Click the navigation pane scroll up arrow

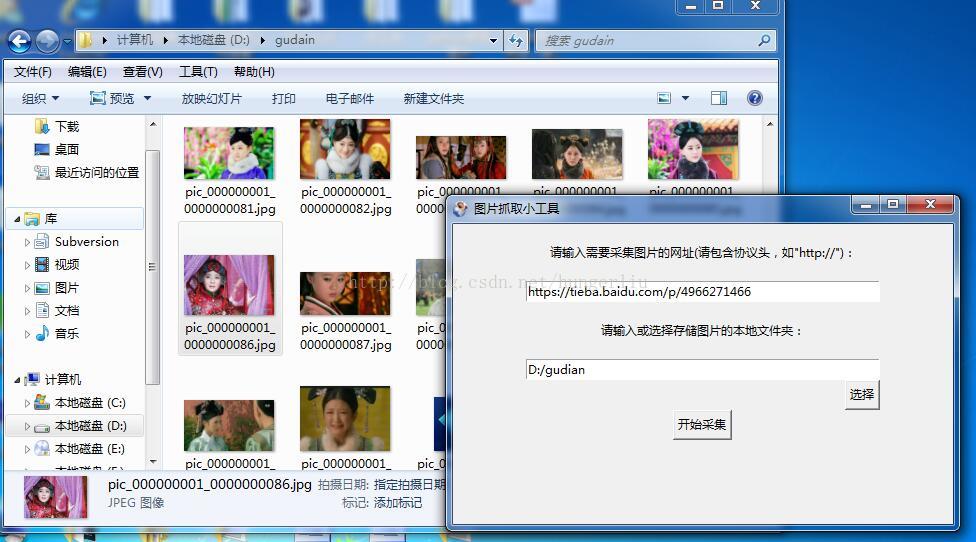[153, 124]
